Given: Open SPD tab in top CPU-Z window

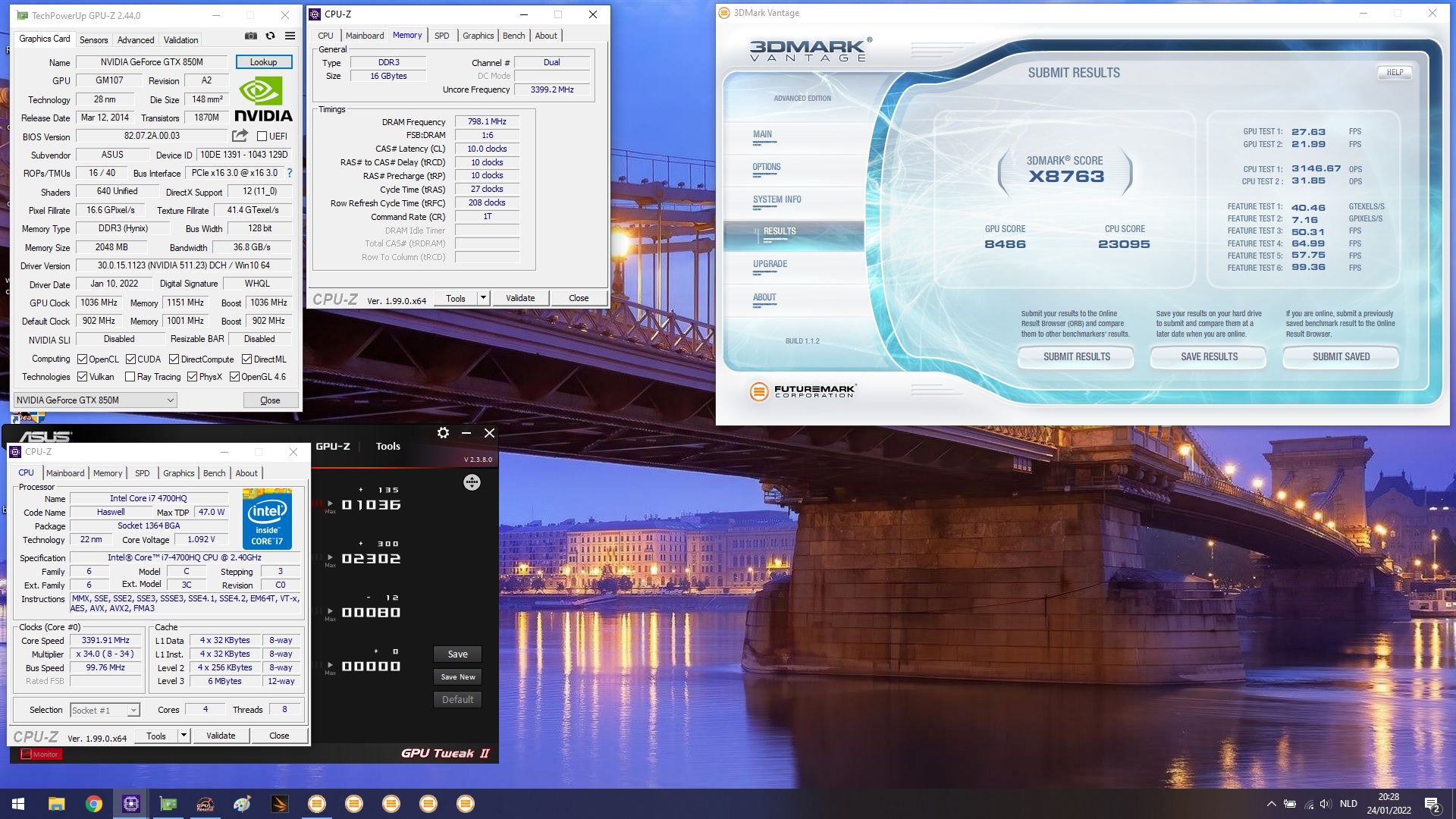Looking at the screenshot, I should [x=441, y=36].
